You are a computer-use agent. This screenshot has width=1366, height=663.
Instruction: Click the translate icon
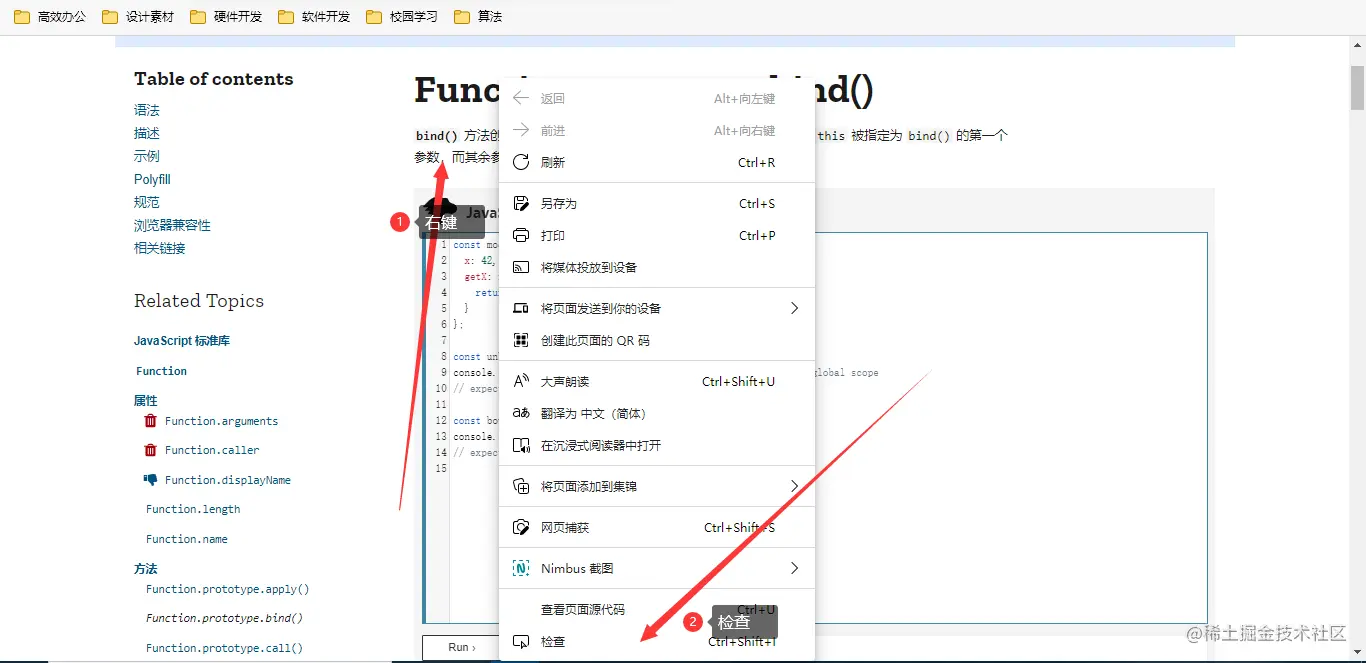(x=520, y=413)
